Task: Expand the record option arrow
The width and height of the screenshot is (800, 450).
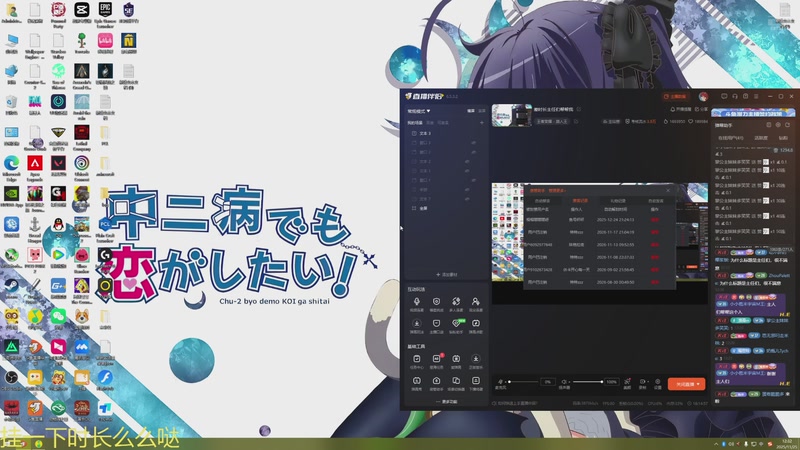Action: 647,382
